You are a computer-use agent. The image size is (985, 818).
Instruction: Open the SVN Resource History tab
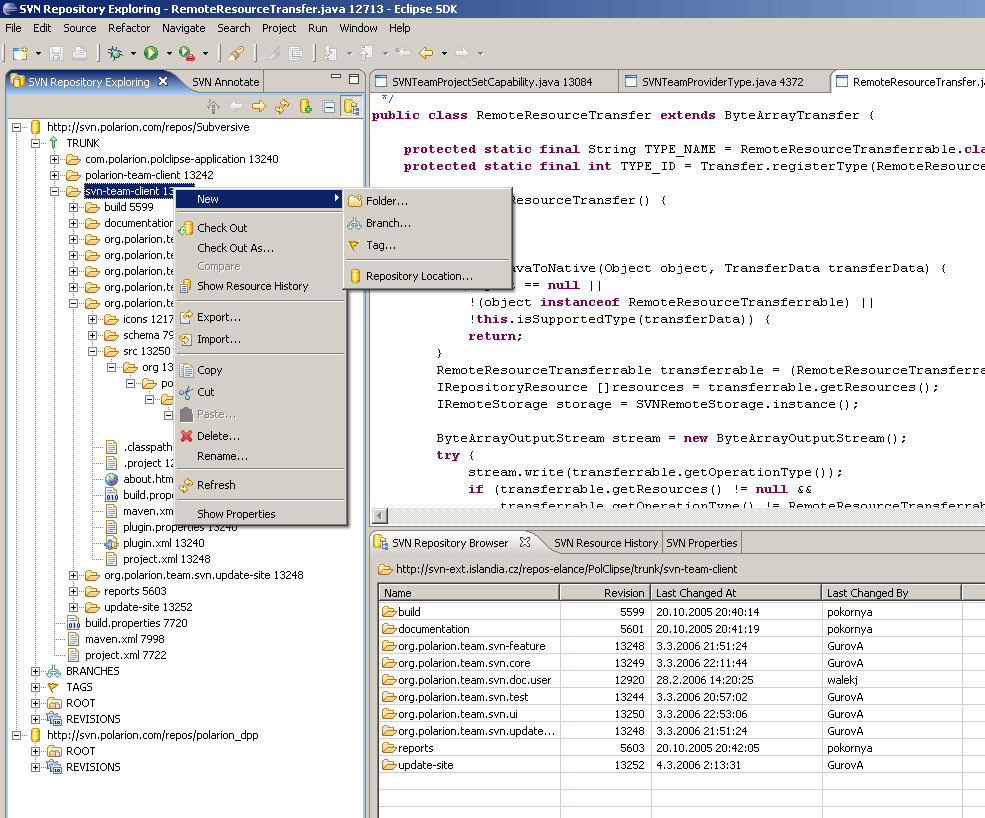pyautogui.click(x=606, y=543)
